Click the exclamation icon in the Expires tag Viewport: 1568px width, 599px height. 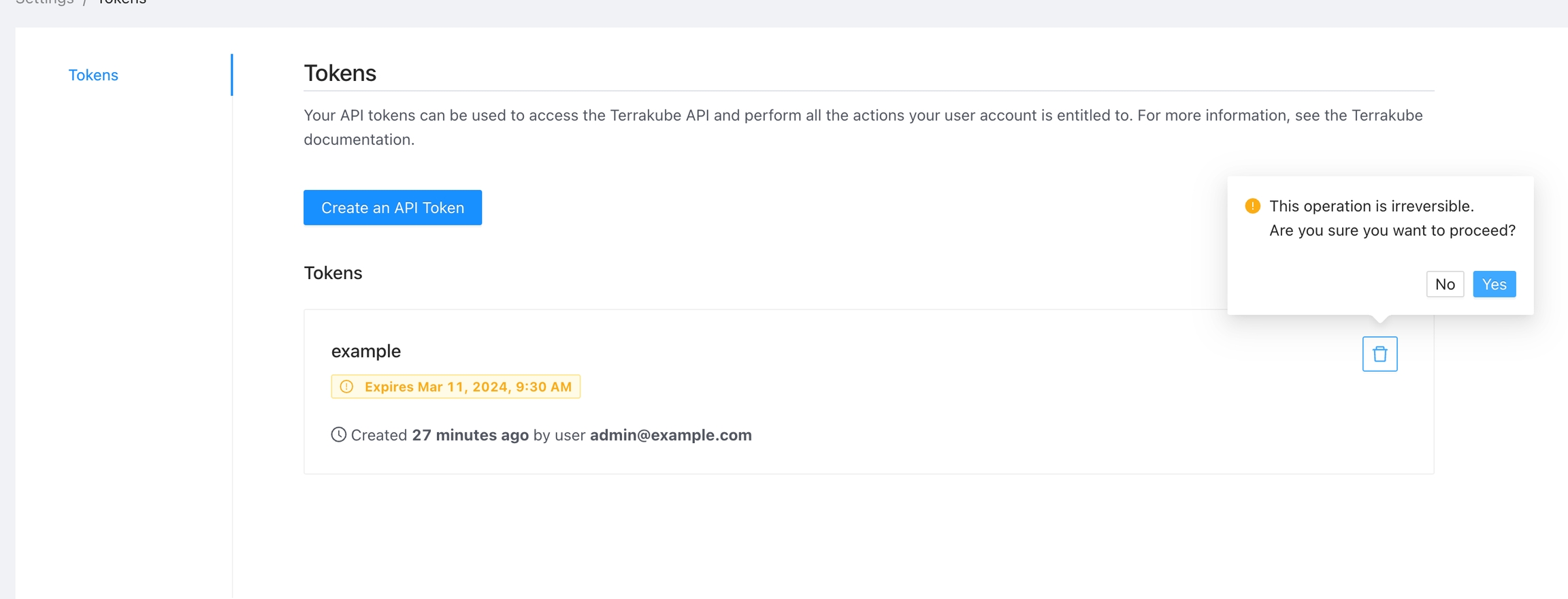347,387
